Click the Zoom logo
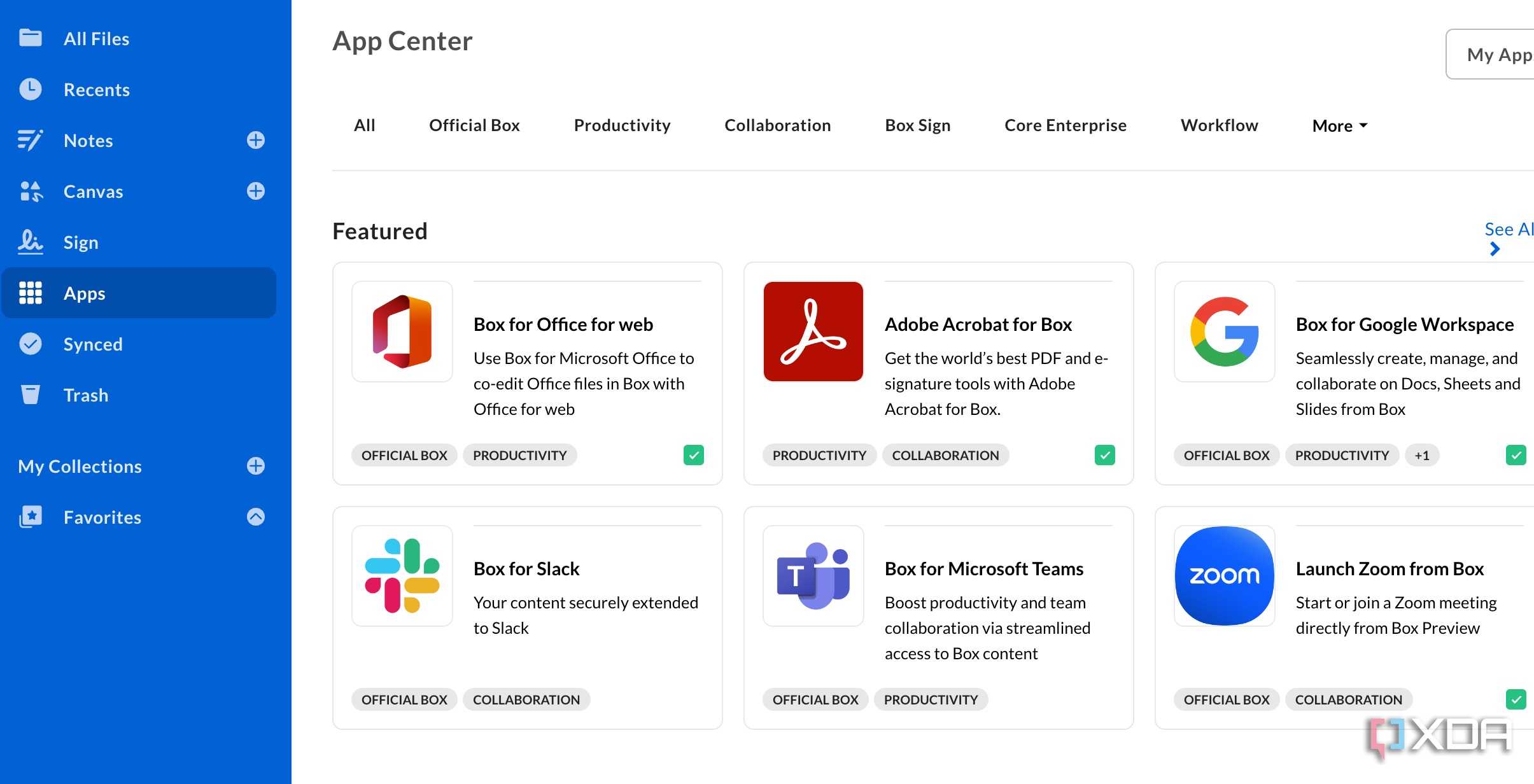Image resolution: width=1534 pixels, height=784 pixels. [x=1225, y=576]
